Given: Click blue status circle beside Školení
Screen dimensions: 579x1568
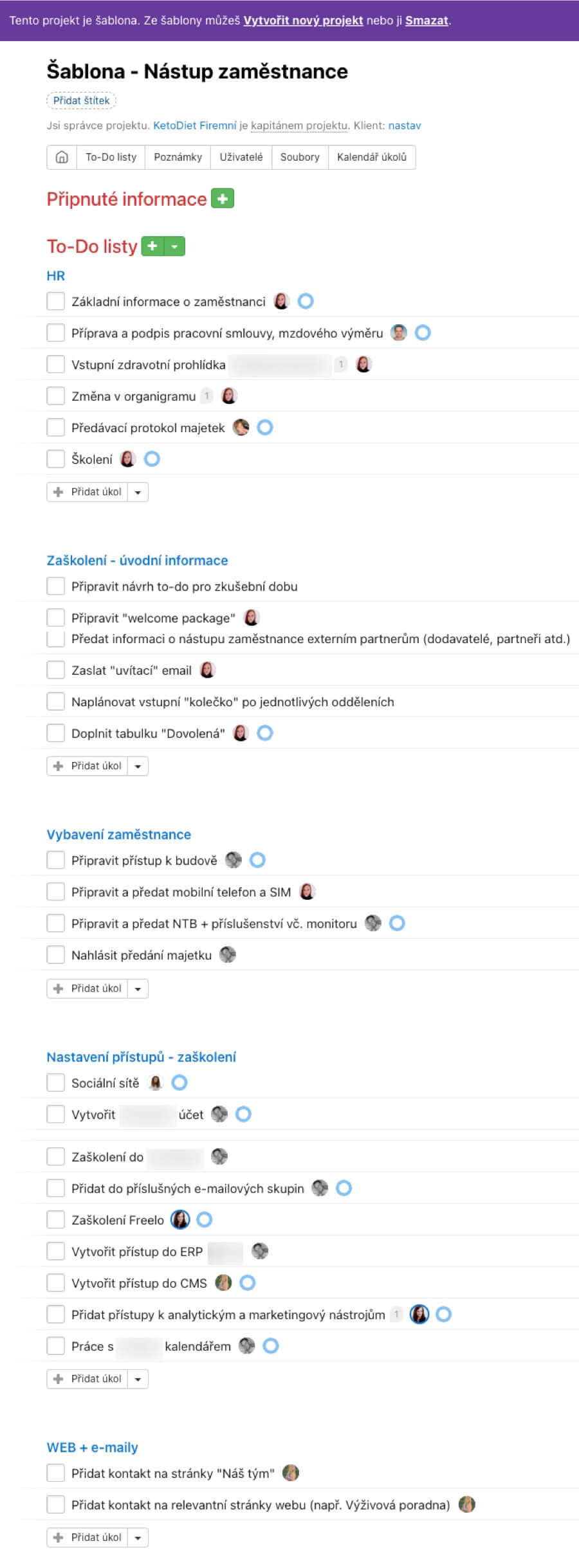Looking at the screenshot, I should (152, 459).
